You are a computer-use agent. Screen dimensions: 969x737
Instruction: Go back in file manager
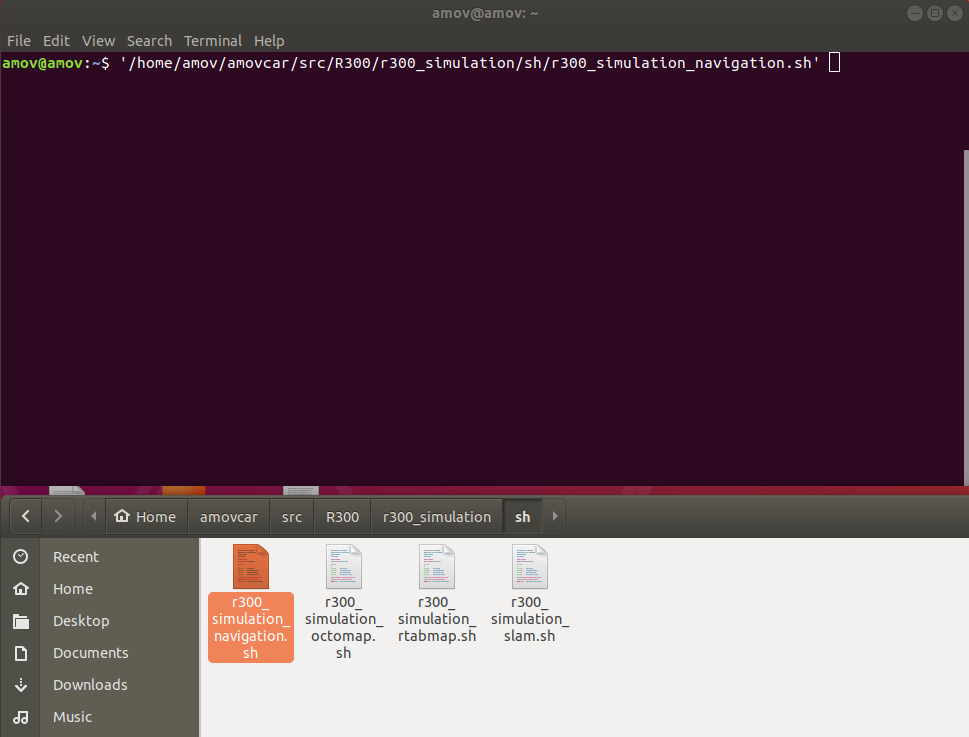26,516
